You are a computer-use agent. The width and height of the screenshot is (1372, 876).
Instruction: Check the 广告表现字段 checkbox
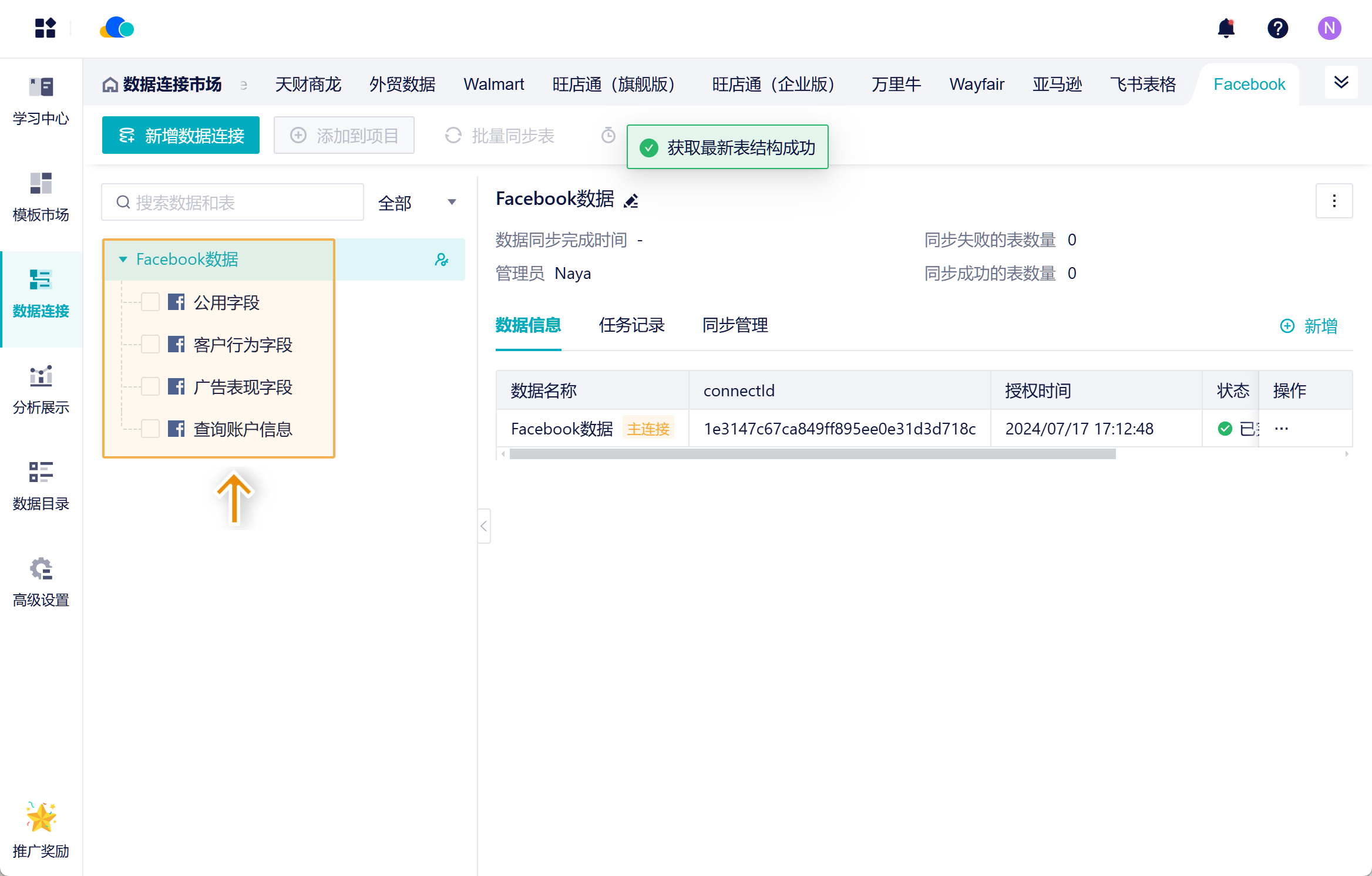tap(150, 387)
